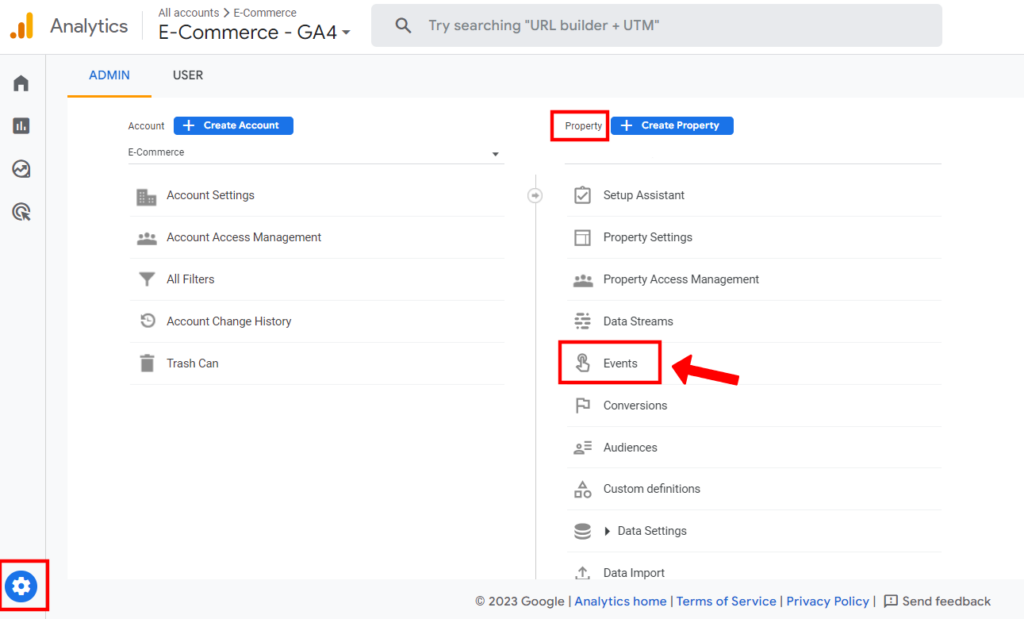Open Conversions in property settings
This screenshot has width=1024, height=619.
[634, 405]
